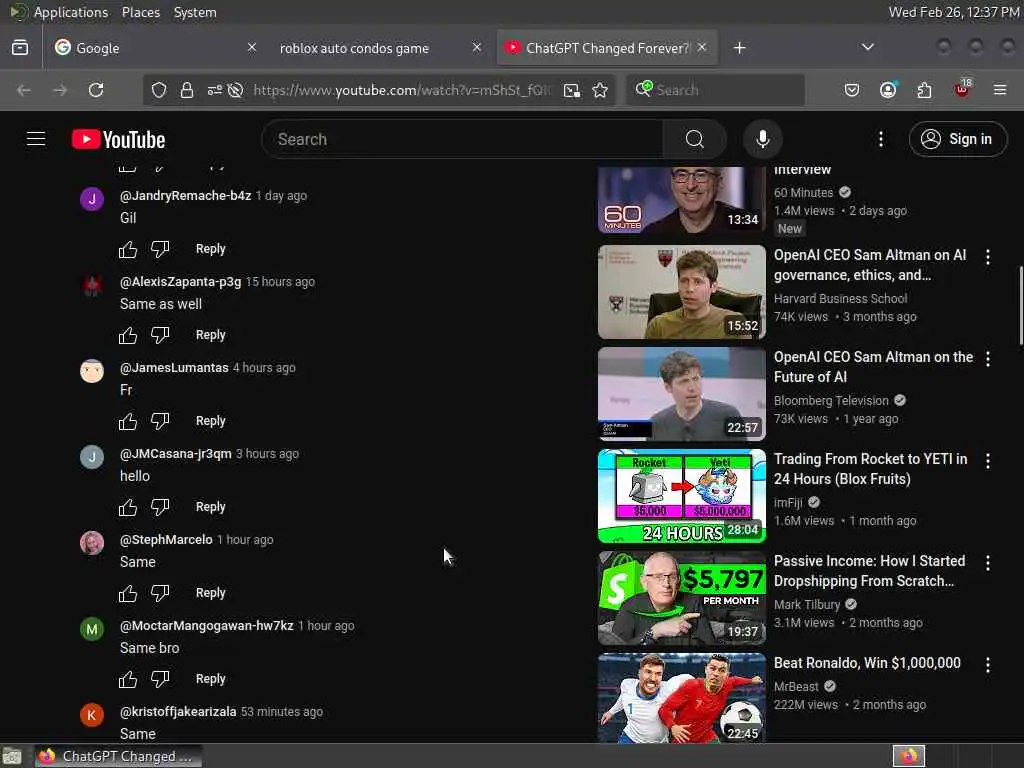Open the 60 Minutes interview thumbnail
Image resolution: width=1024 pixels, height=768 pixels.
[681, 200]
